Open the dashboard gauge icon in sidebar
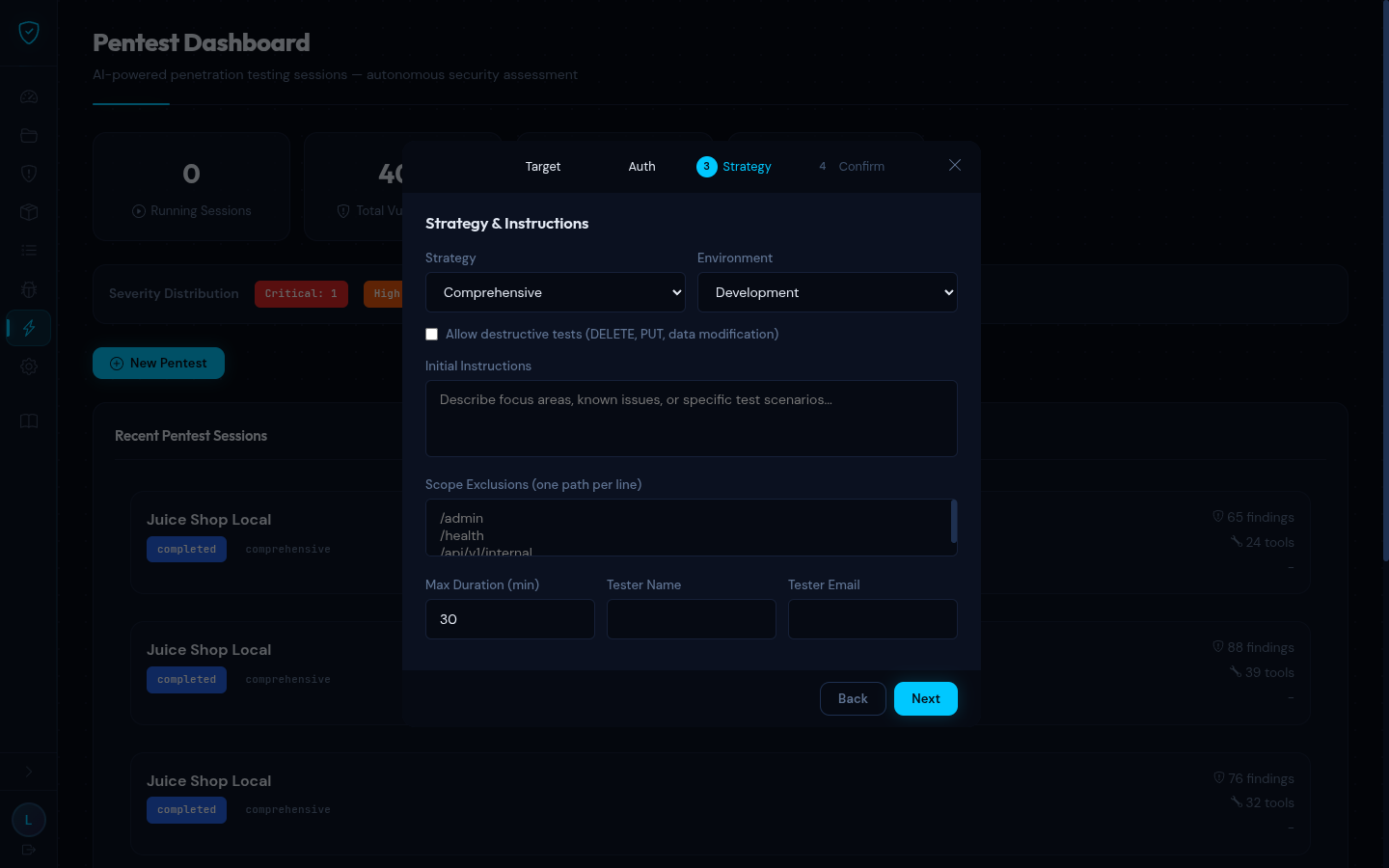This screenshot has width=1389, height=868. [x=29, y=96]
